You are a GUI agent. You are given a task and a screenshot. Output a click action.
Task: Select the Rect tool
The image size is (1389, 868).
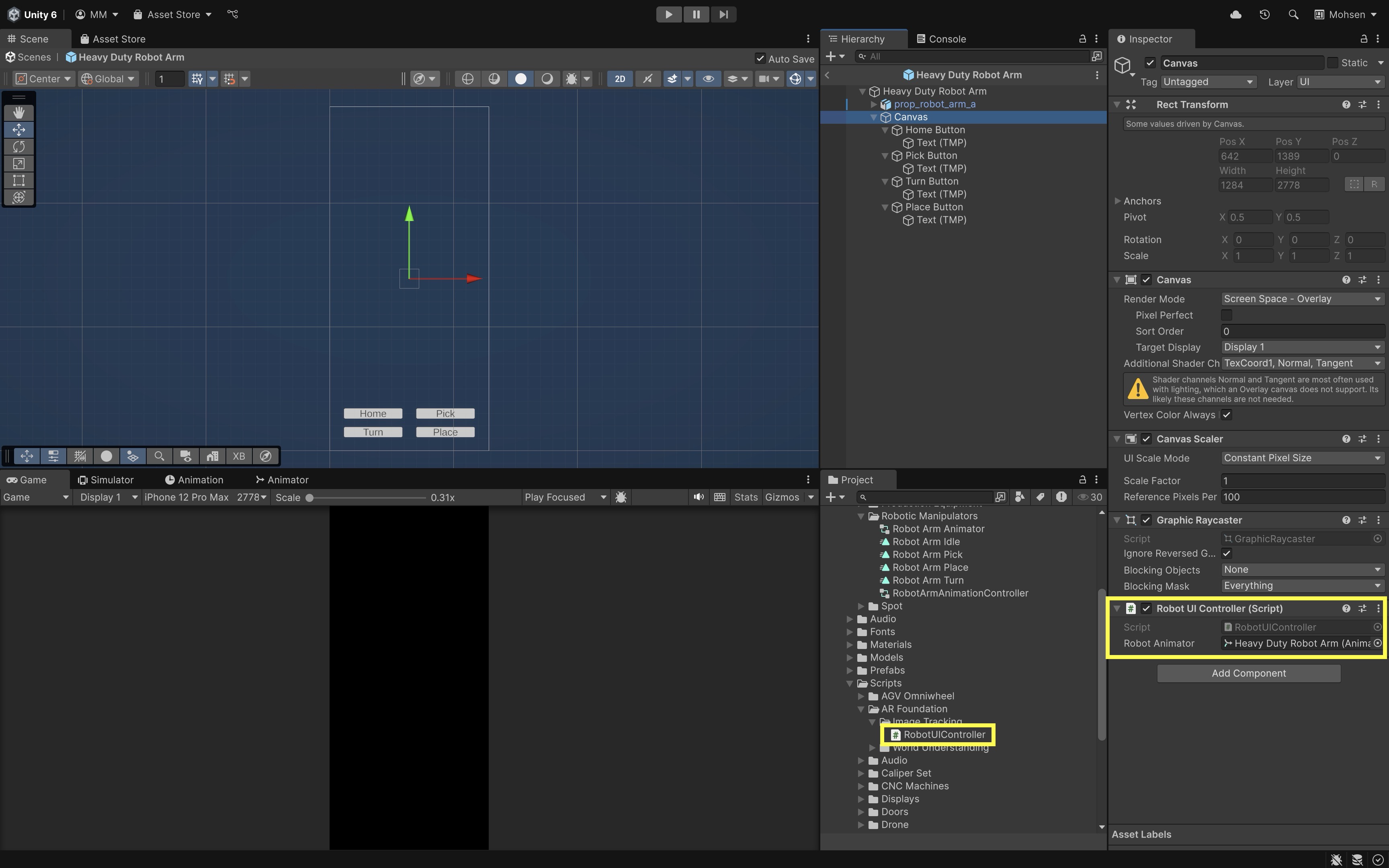(x=18, y=180)
